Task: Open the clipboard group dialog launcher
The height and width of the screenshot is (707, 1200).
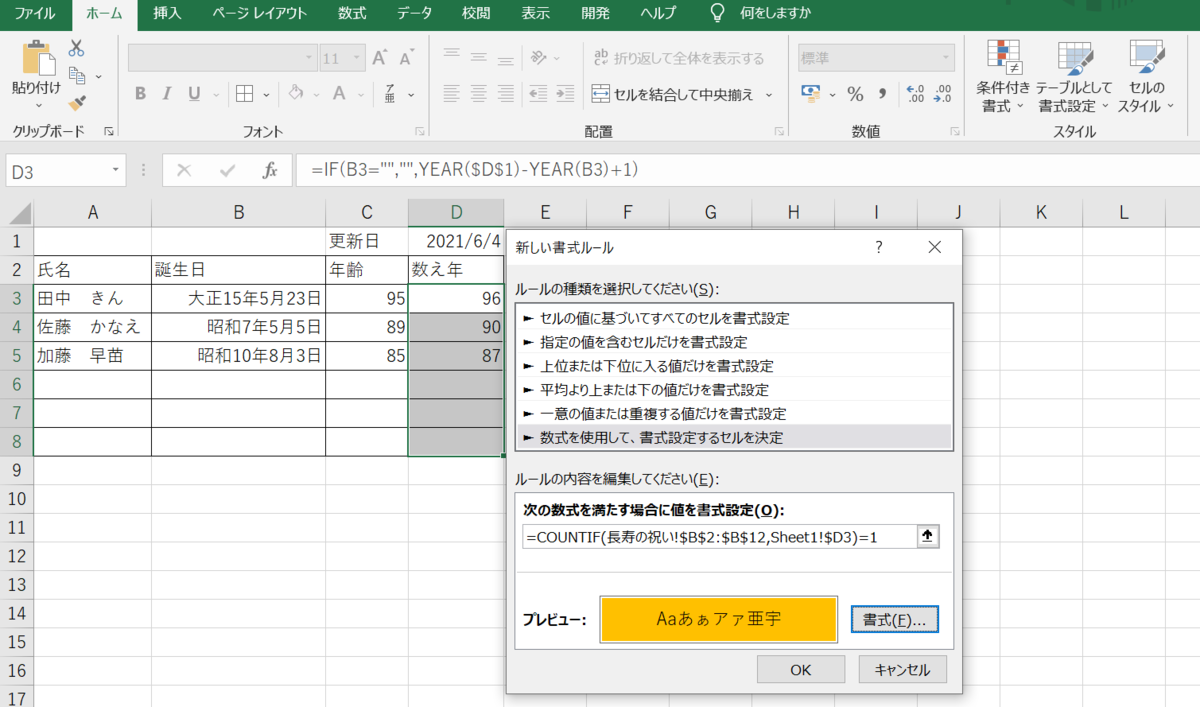Action: click(108, 131)
